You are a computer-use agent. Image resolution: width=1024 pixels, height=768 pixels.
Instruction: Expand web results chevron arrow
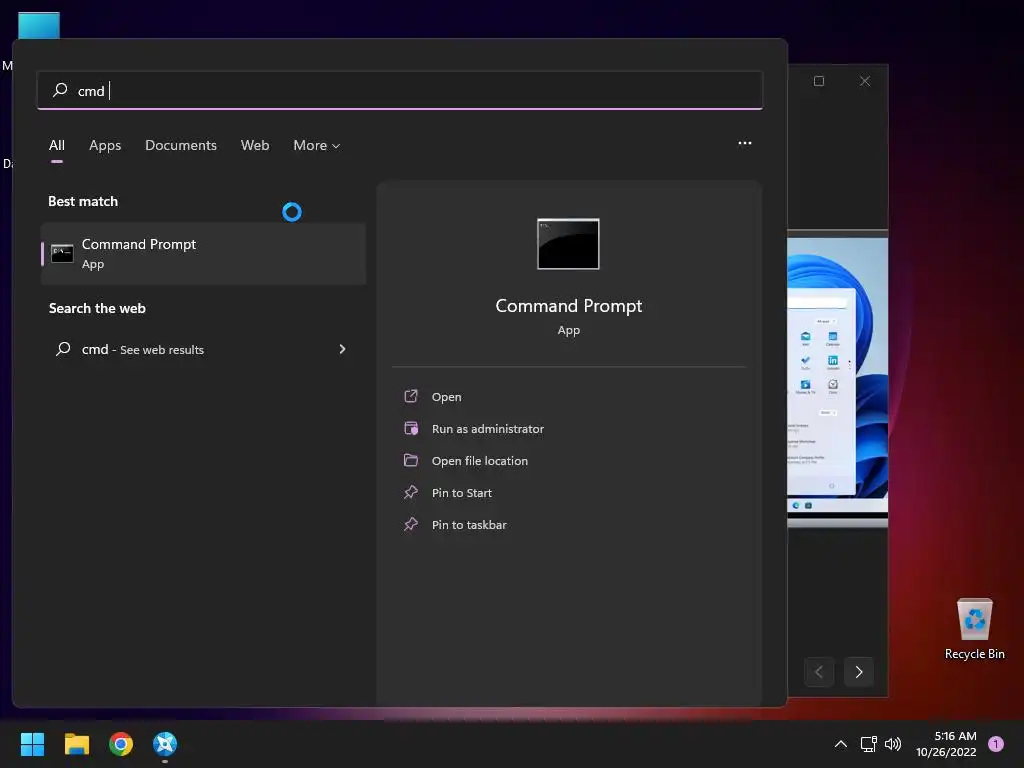pos(342,349)
